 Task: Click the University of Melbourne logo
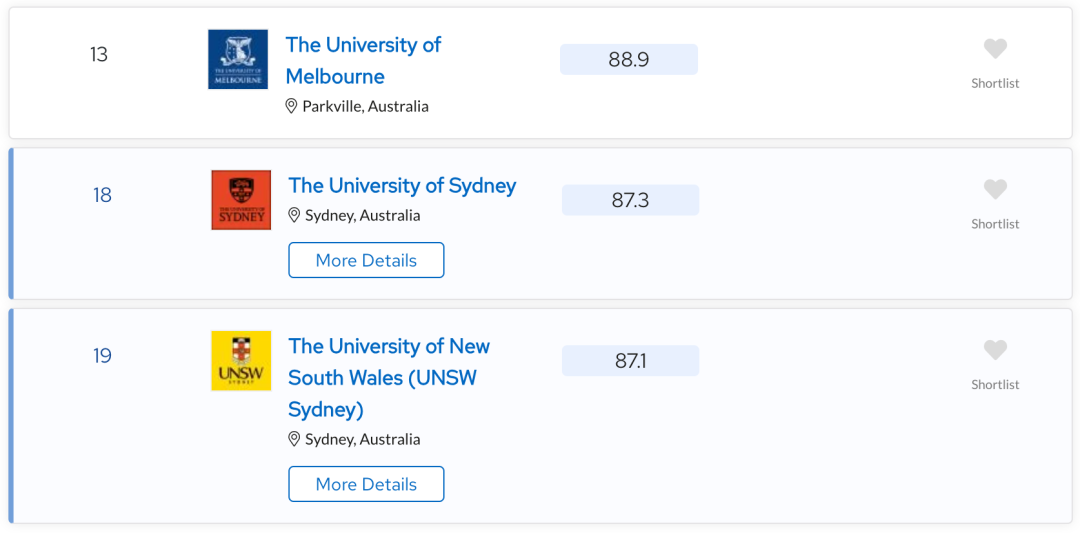coord(238,59)
